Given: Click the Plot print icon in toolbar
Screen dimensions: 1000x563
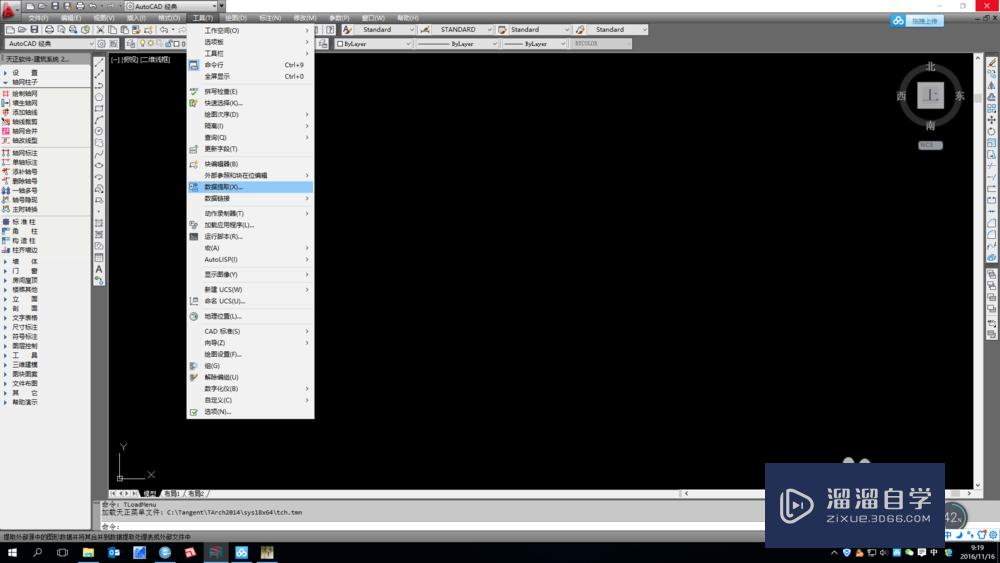Looking at the screenshot, I should [49, 30].
